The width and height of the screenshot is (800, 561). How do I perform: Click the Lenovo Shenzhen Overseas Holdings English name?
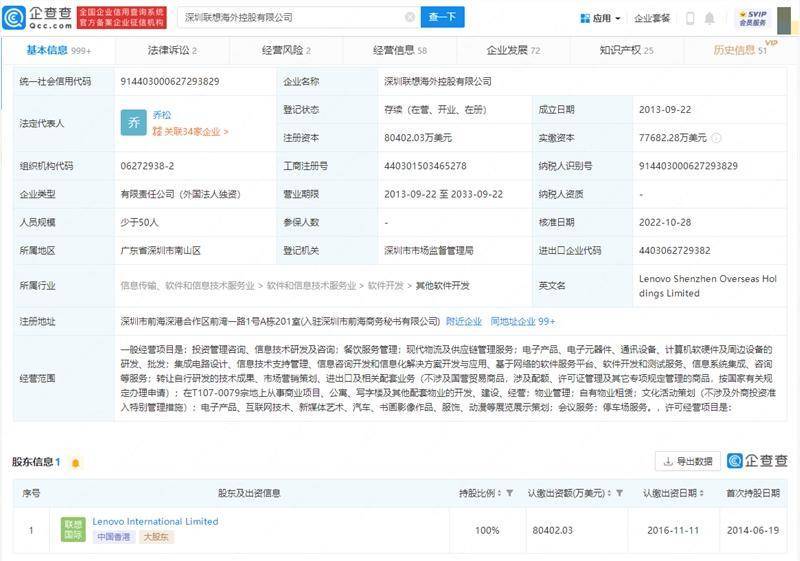708,286
